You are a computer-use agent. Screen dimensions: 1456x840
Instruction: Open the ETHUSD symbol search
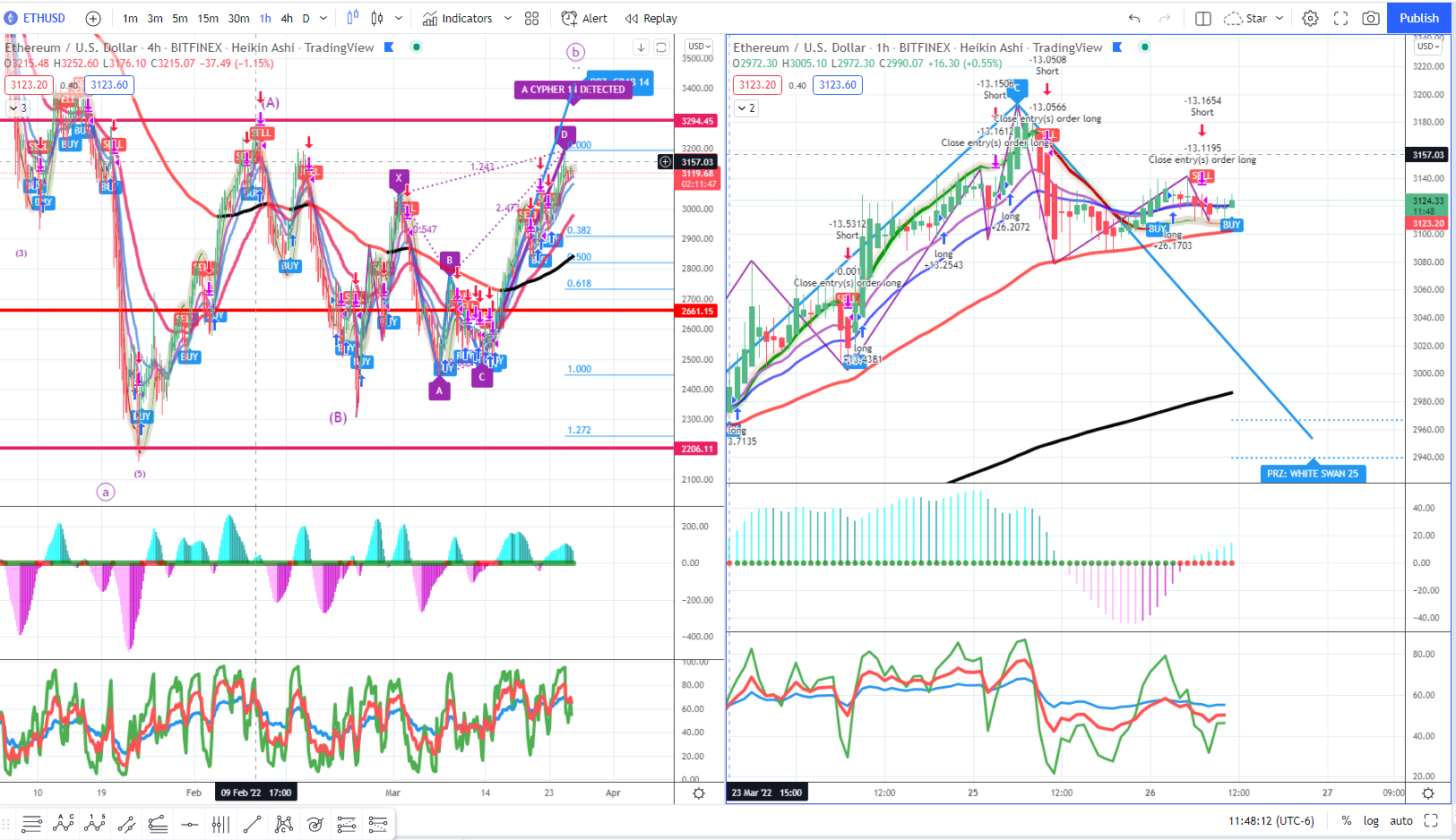click(x=35, y=18)
